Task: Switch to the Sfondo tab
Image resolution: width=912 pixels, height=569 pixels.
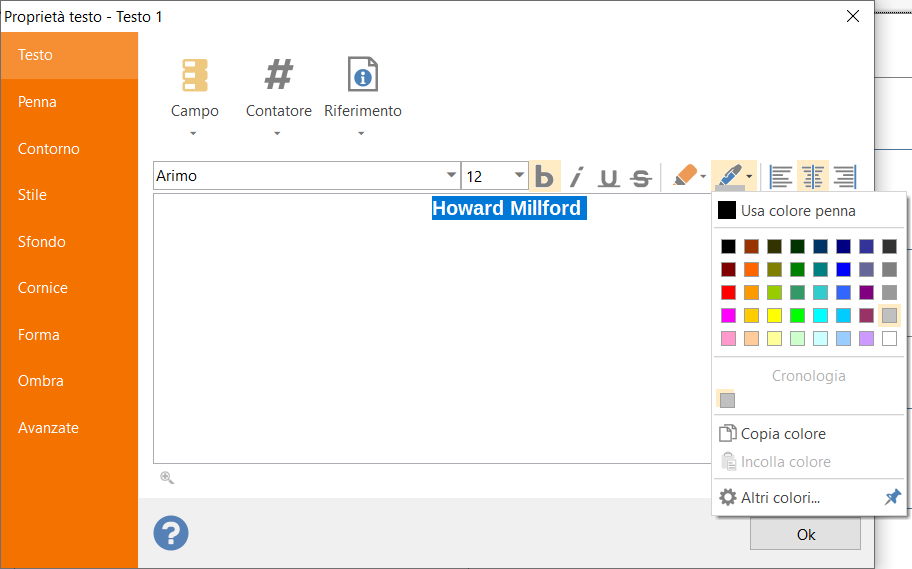Action: point(69,241)
